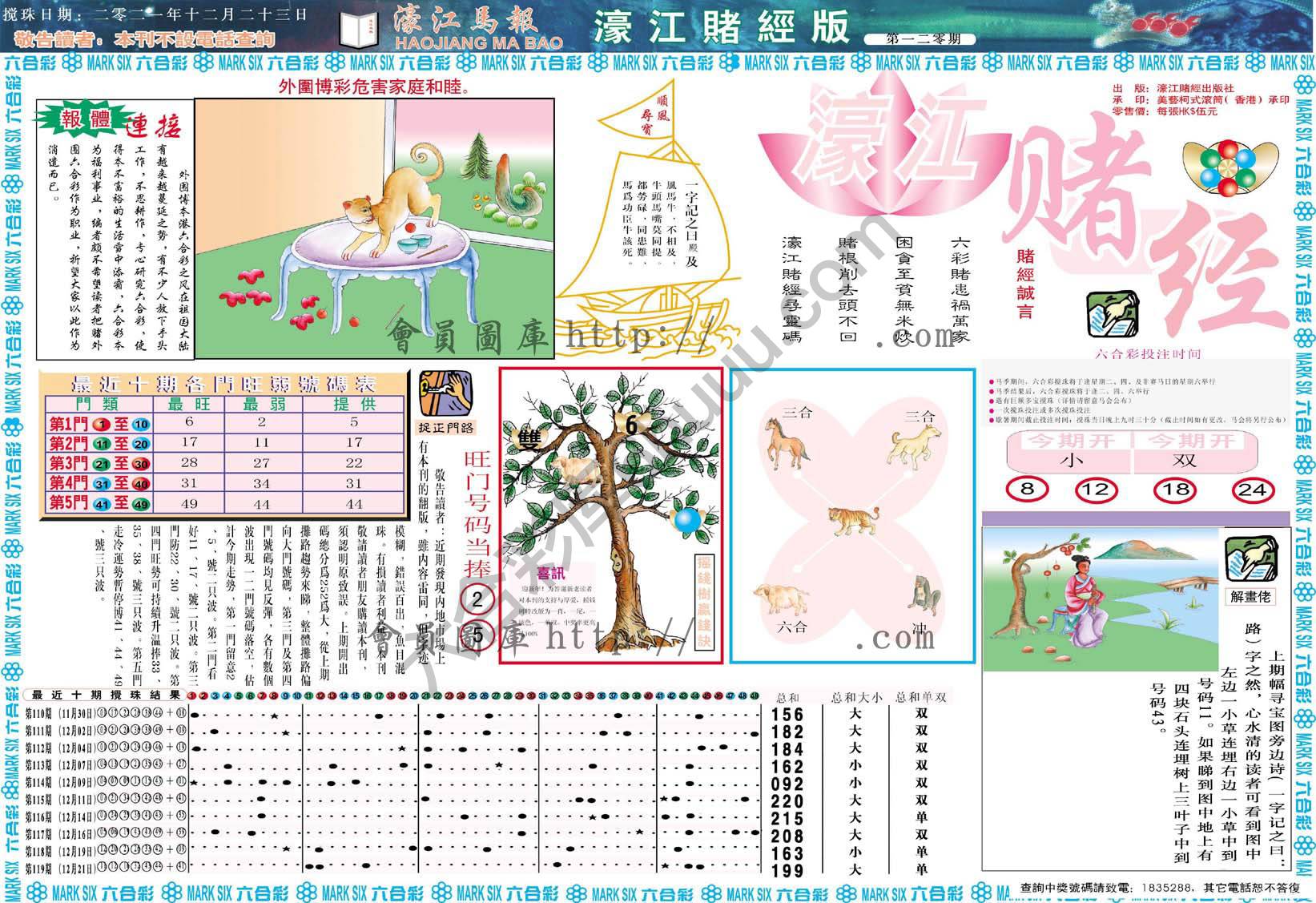Click the circled number 24

pyautogui.click(x=1252, y=489)
